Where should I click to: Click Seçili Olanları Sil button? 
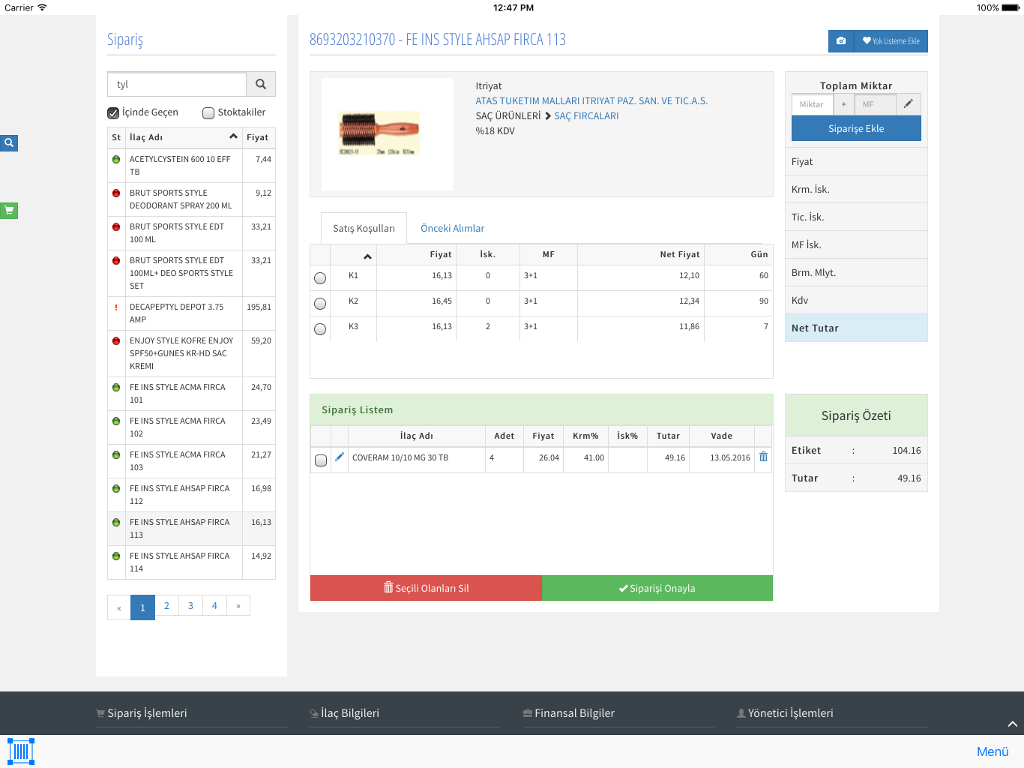(x=426, y=588)
